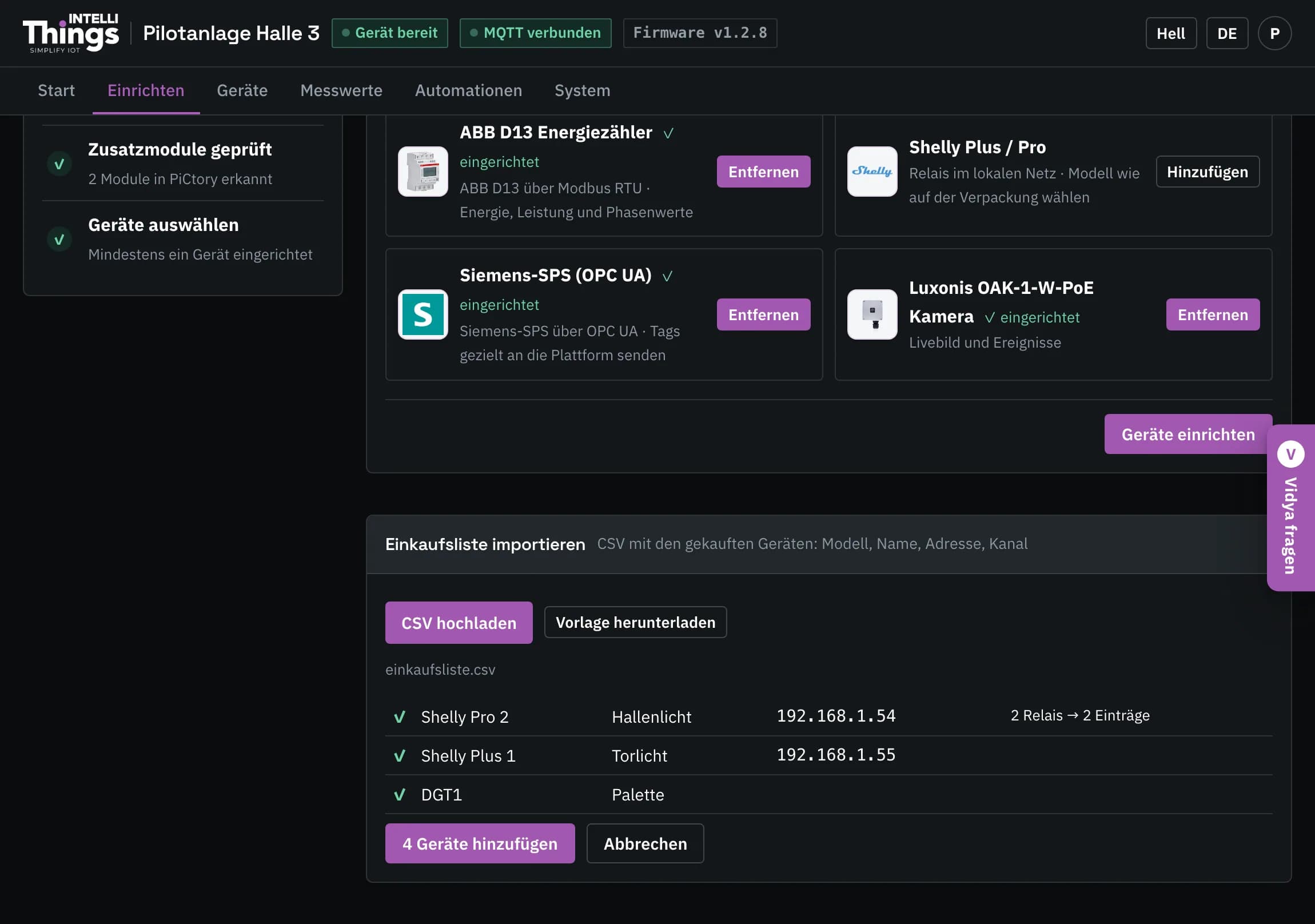Screen dimensions: 1315x924
Task: Click the Shelly Plus / Pro title
Action: pos(977,147)
